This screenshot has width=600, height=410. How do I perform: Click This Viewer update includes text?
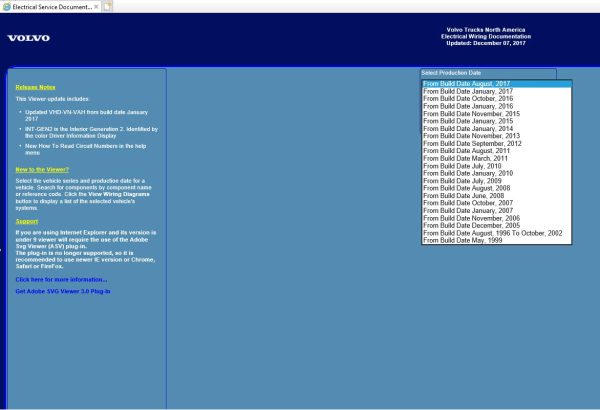click(52, 99)
